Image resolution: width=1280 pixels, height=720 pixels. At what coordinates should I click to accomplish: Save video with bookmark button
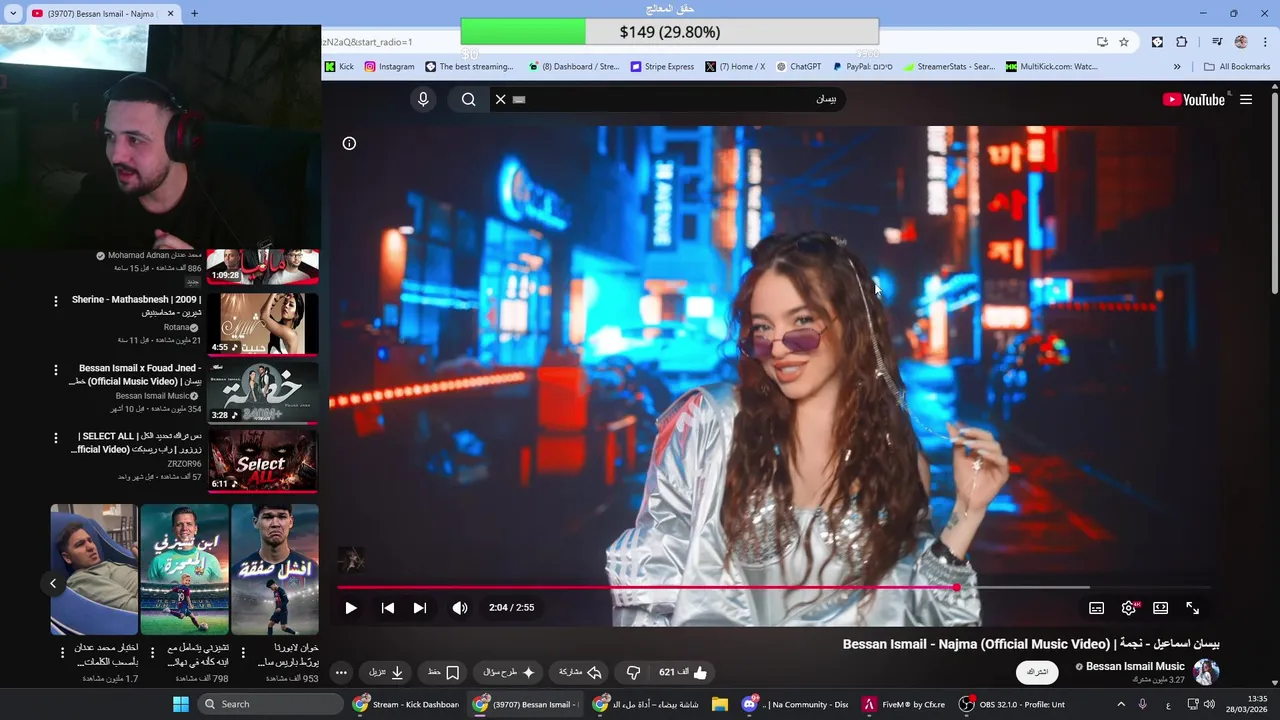coord(444,672)
